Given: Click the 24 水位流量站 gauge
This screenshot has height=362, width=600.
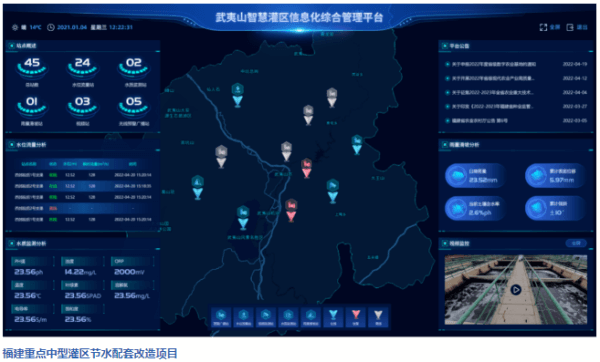Looking at the screenshot, I should (x=83, y=67).
